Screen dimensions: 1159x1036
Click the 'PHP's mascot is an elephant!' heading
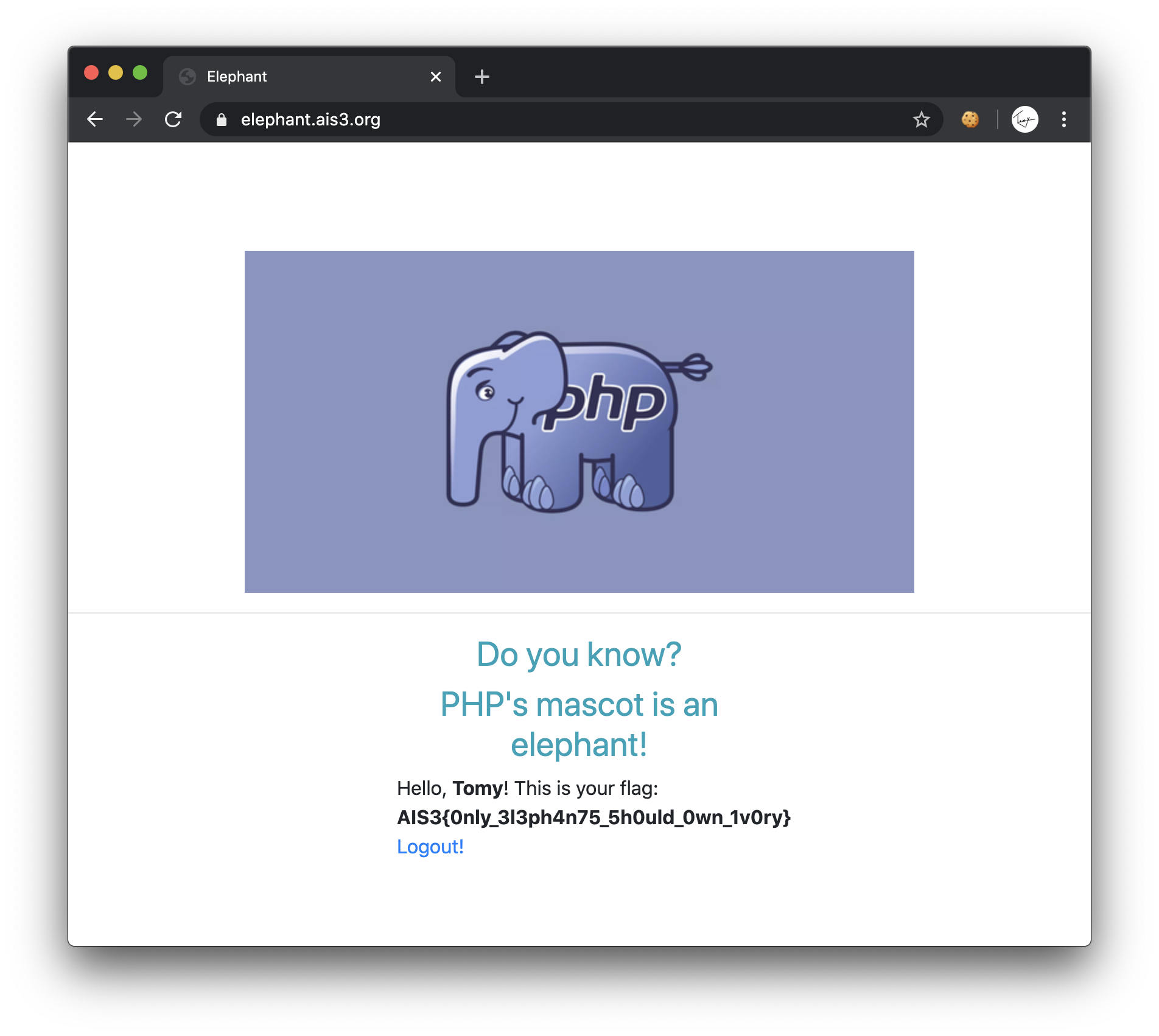[579, 724]
